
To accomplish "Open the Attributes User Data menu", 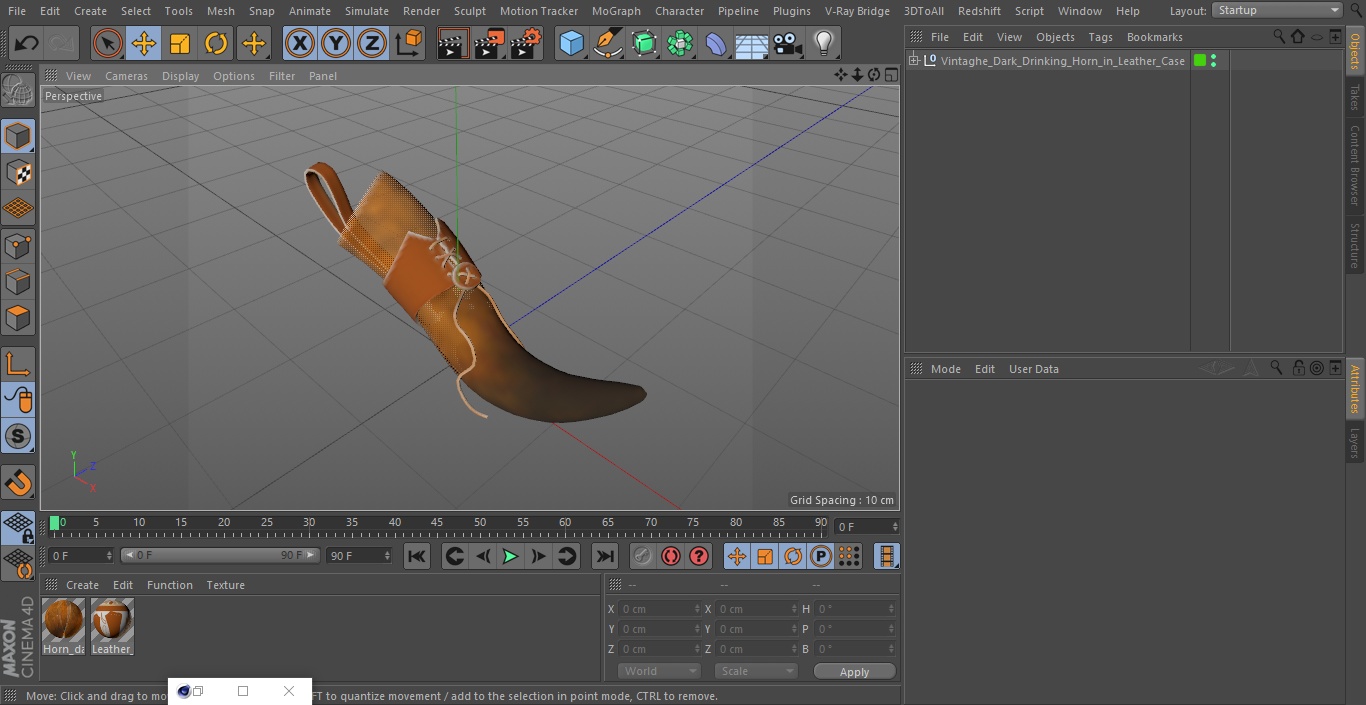I will tap(1033, 369).
